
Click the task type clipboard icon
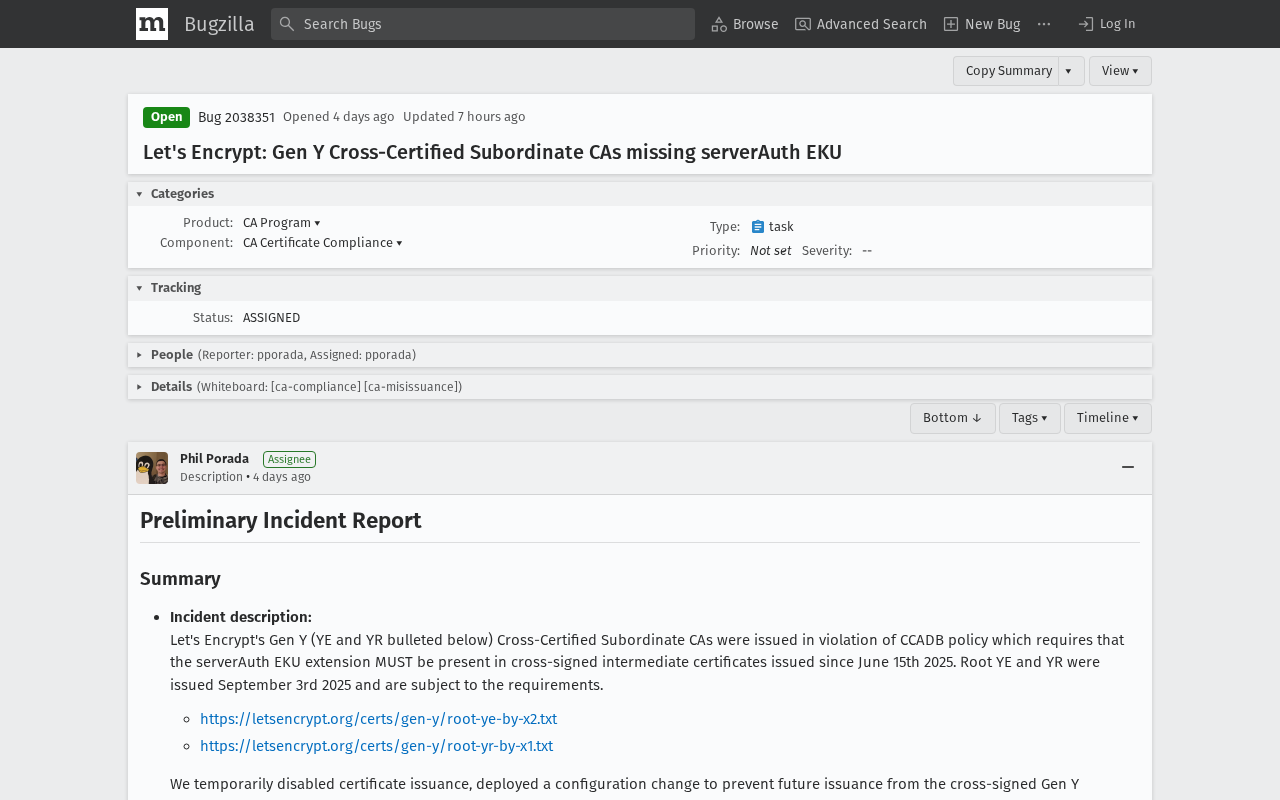click(x=758, y=227)
